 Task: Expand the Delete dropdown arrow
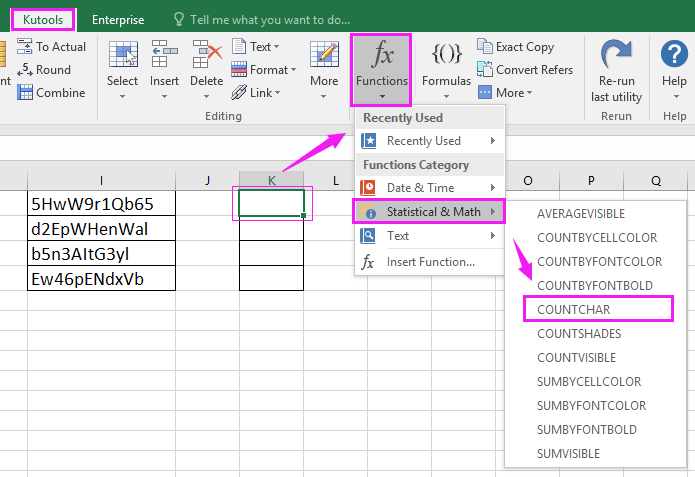(x=207, y=96)
